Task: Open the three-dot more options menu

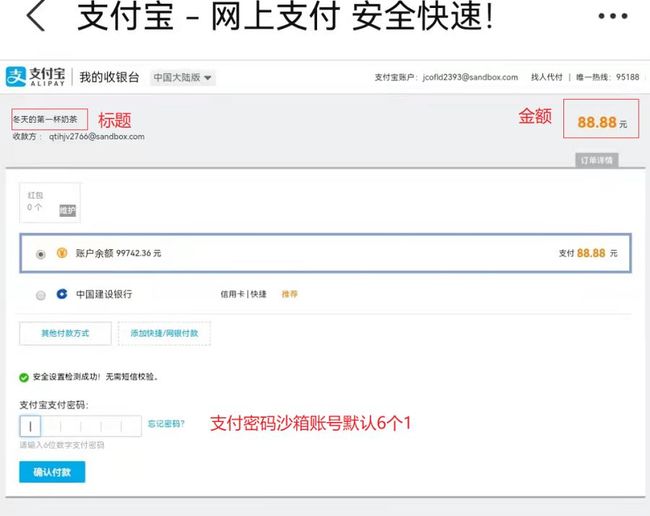Action: click(613, 16)
